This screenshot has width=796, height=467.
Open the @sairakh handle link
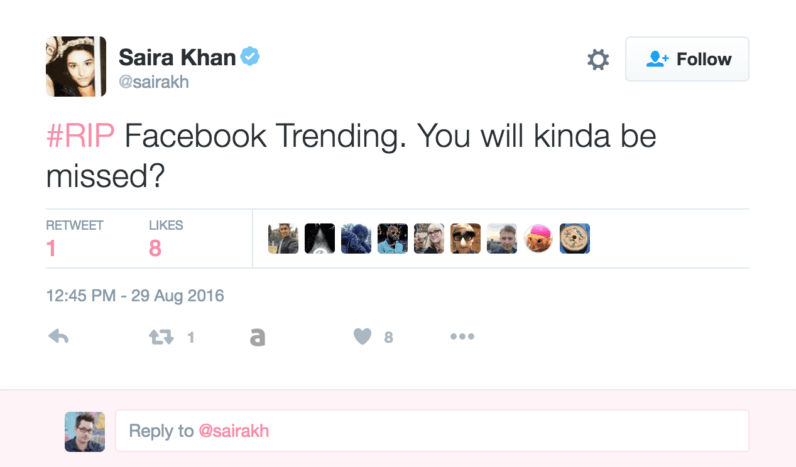point(154,82)
